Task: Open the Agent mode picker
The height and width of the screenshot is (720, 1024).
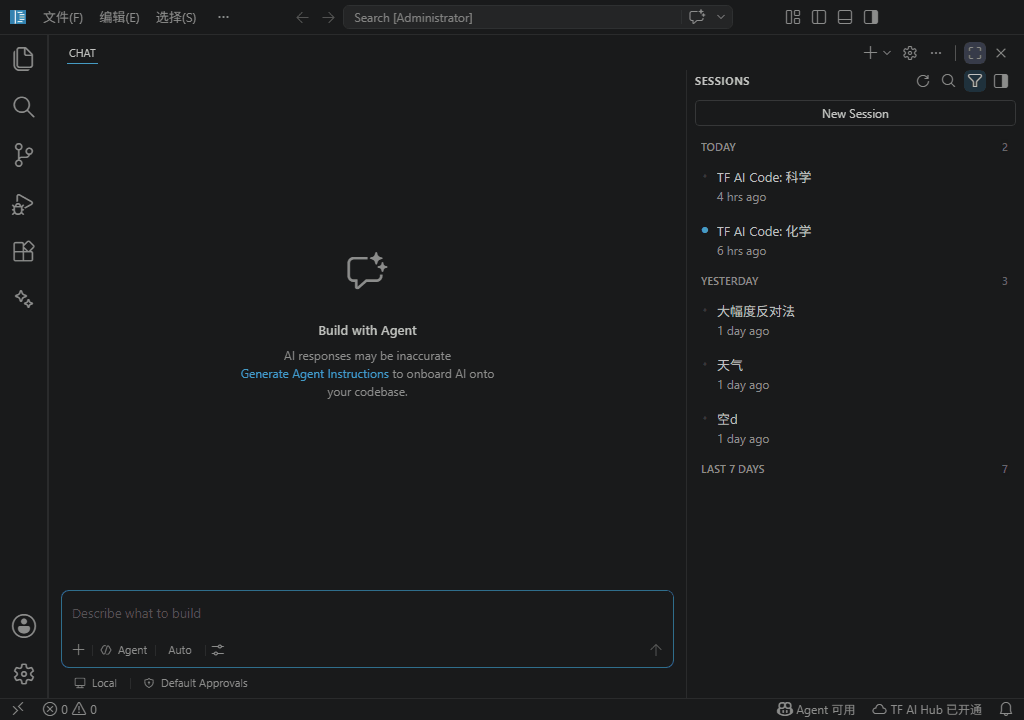Action: click(x=124, y=650)
